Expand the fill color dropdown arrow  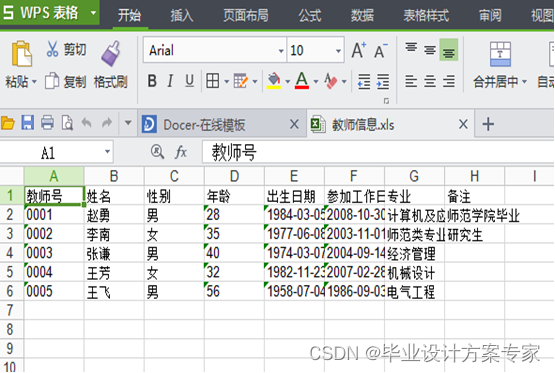click(x=287, y=82)
